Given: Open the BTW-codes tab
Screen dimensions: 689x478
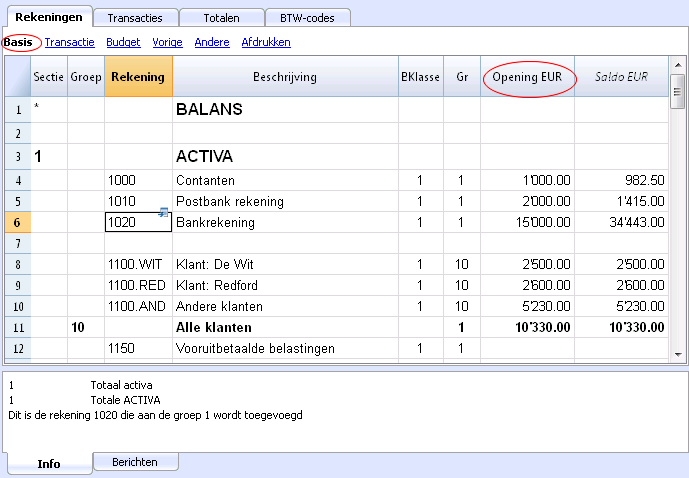Looking at the screenshot, I should click(x=308, y=18).
